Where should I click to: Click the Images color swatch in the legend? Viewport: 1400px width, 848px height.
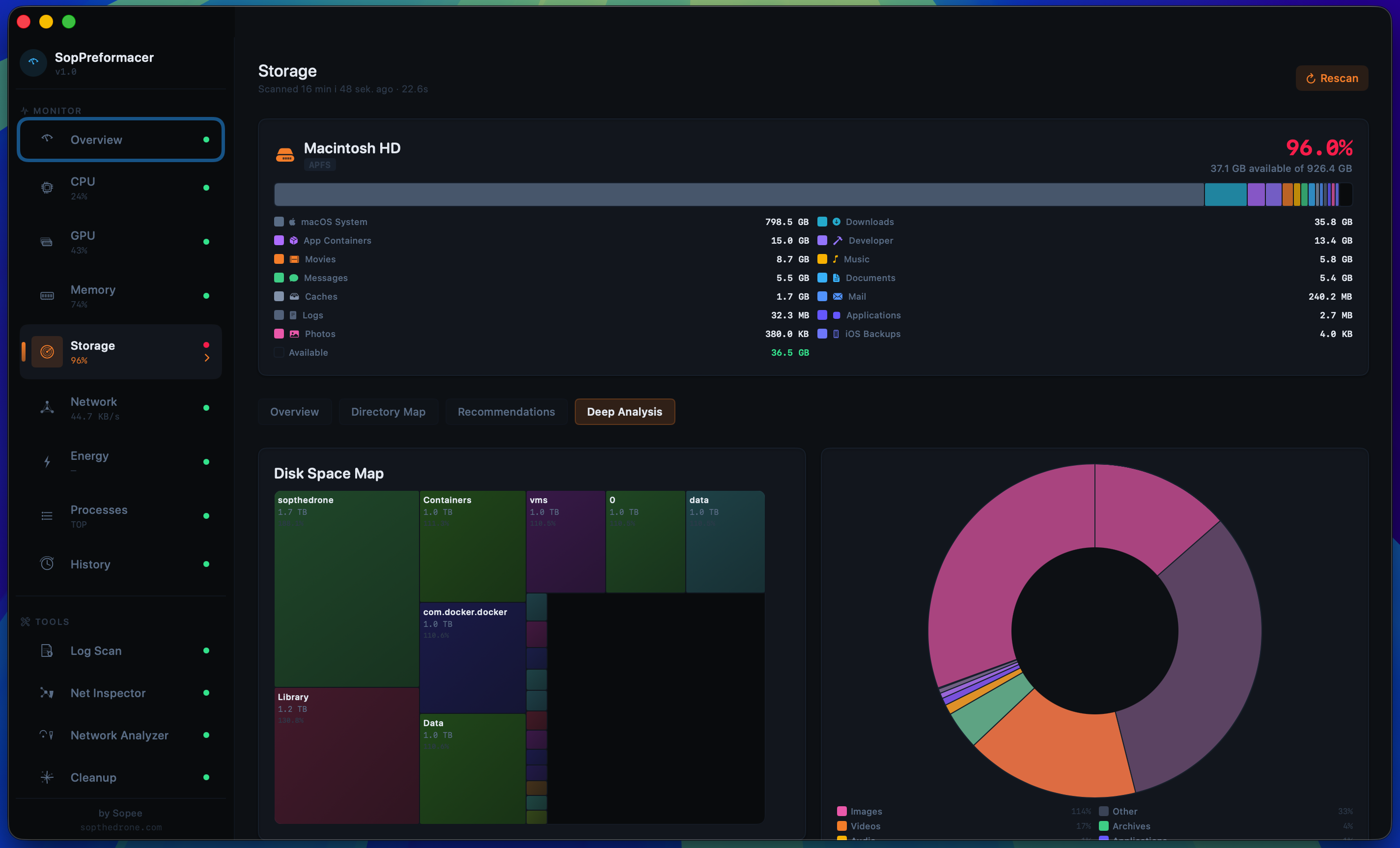[x=842, y=811]
